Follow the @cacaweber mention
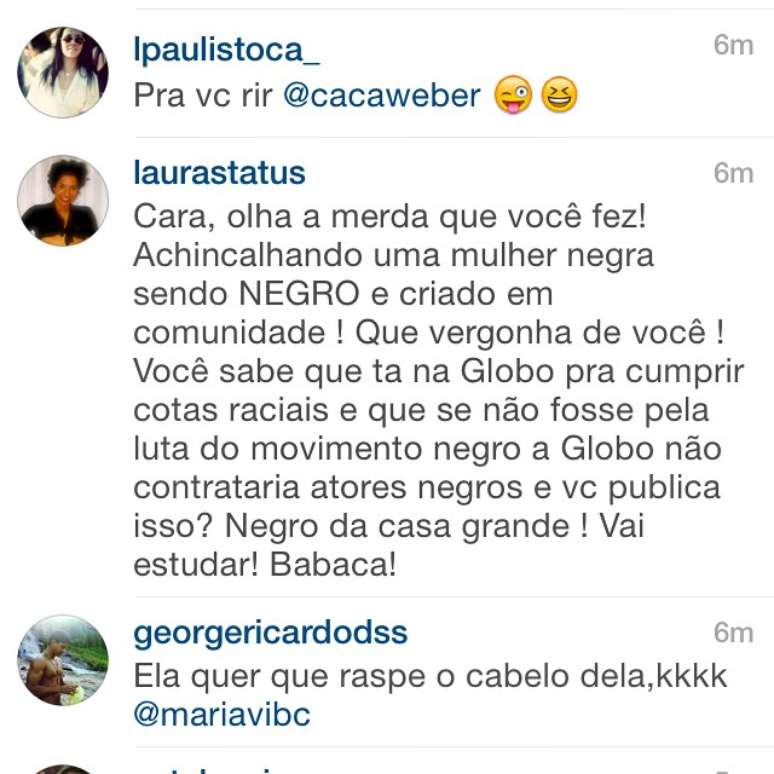 pyautogui.click(x=382, y=95)
